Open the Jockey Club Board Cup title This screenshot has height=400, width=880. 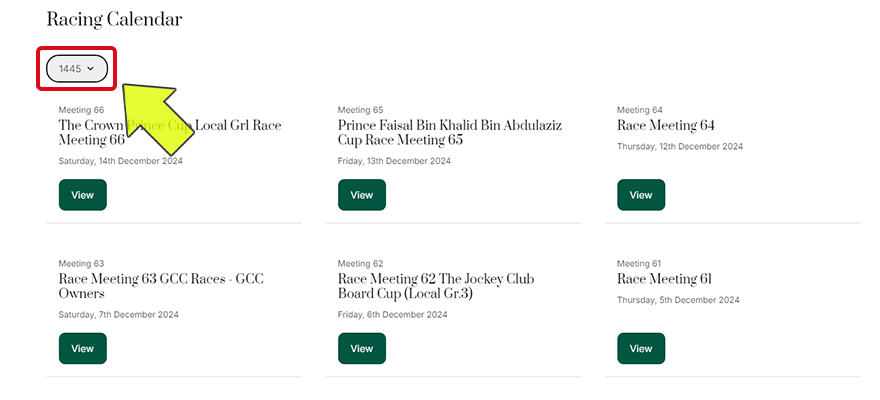(x=435, y=286)
